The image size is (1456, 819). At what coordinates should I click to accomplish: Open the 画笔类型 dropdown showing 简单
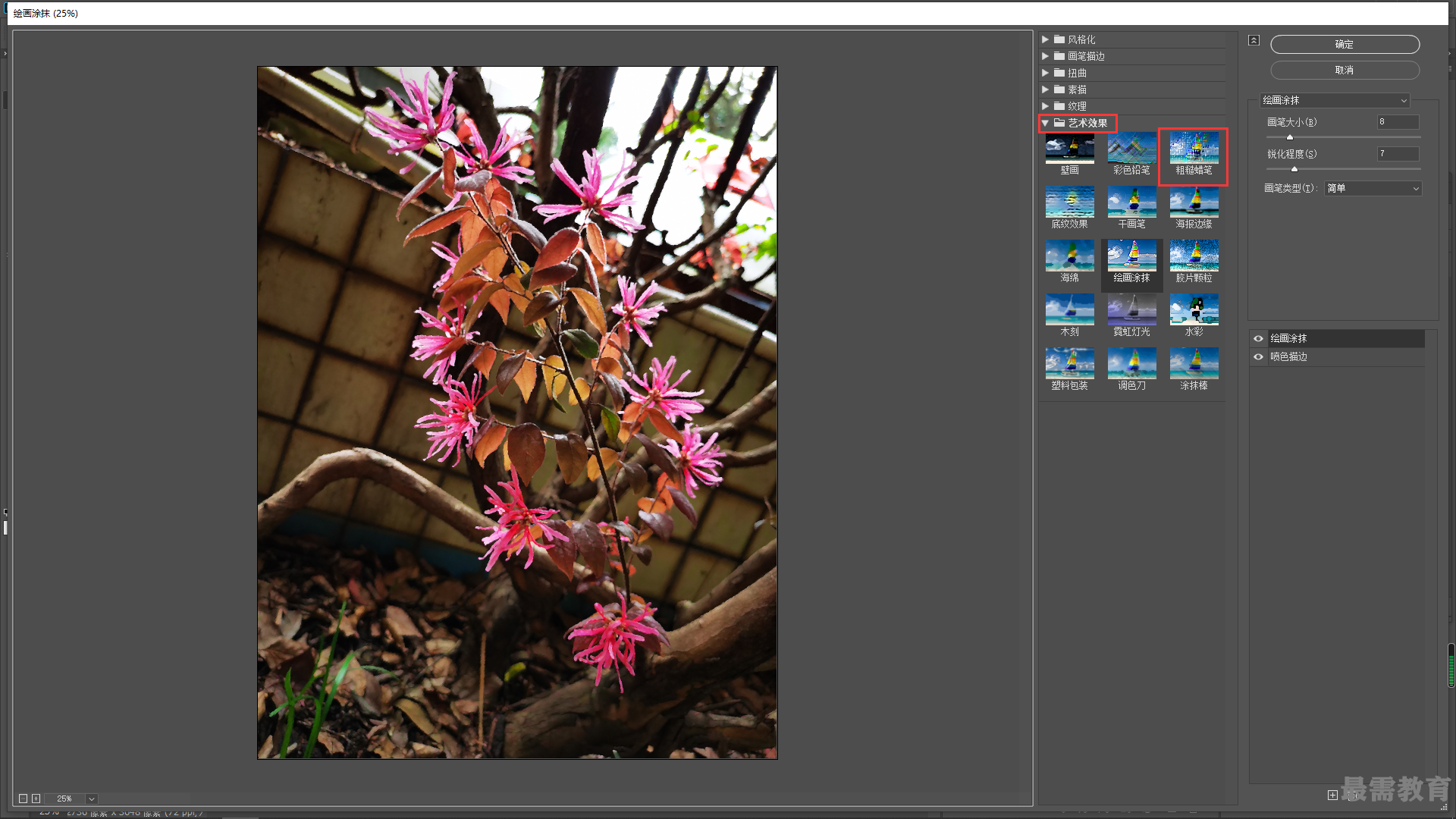[1373, 188]
